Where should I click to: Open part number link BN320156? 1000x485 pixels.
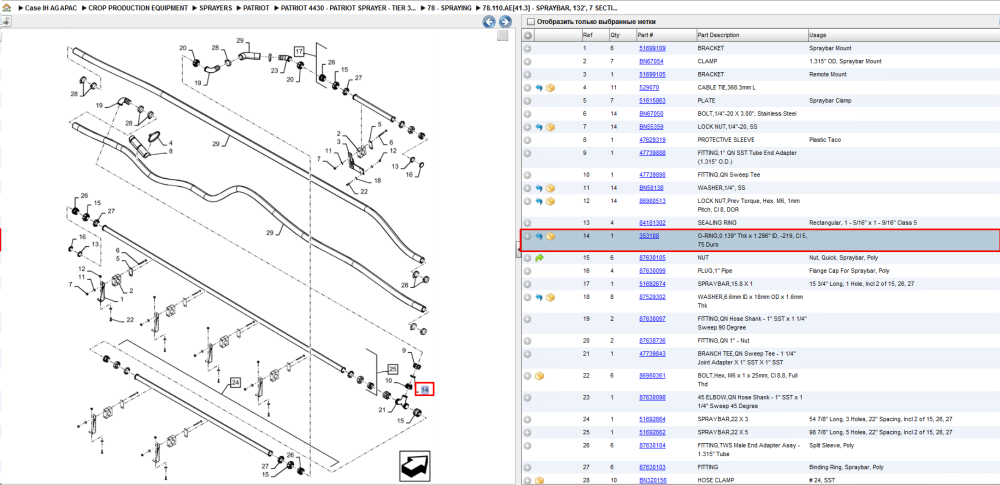[652, 480]
